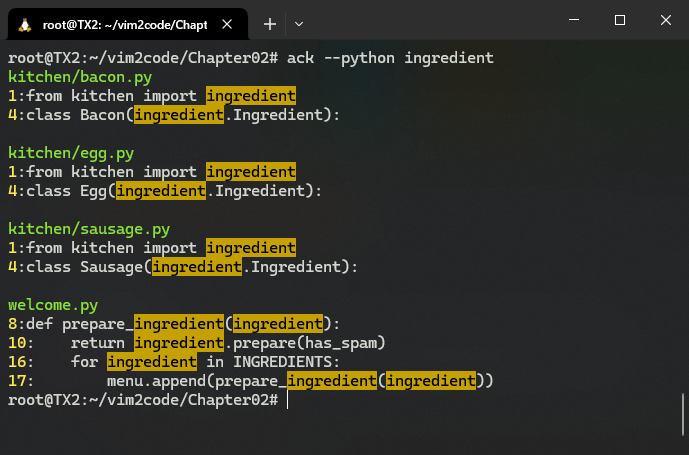Click the class Egg line text
This screenshot has width=689, height=455.
pyautogui.click(x=174, y=191)
